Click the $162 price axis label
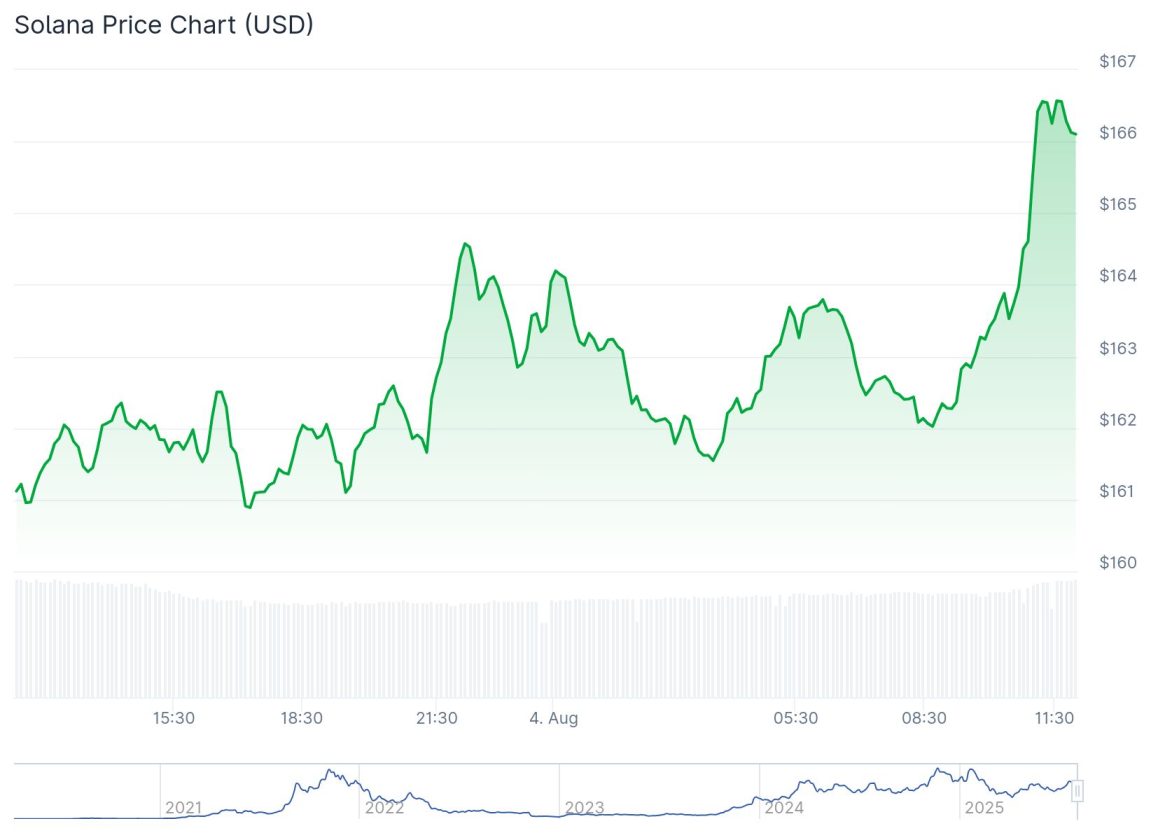Screen dimensions: 1151x840 click(x=1117, y=419)
